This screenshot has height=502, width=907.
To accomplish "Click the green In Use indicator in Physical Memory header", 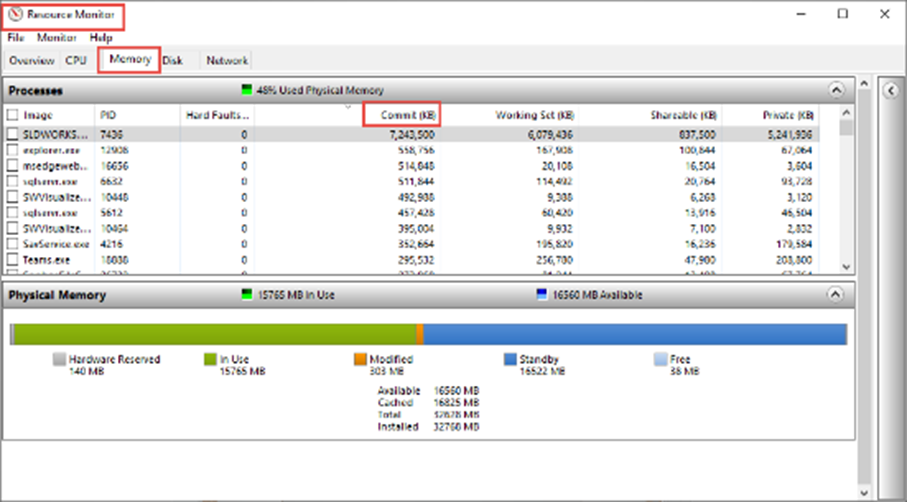I will pyautogui.click(x=246, y=296).
